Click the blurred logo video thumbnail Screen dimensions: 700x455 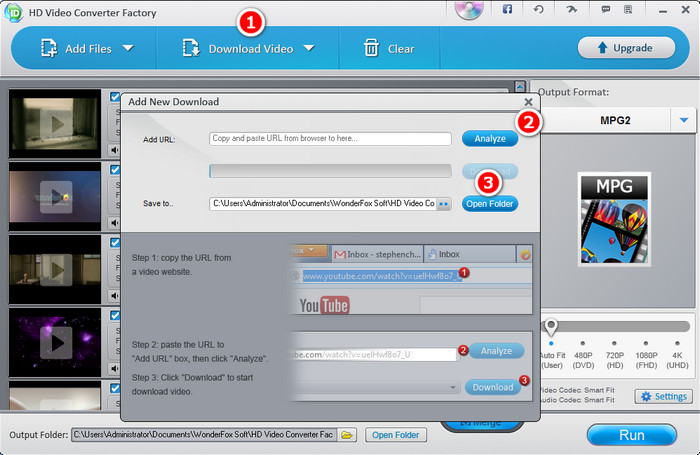(55, 196)
